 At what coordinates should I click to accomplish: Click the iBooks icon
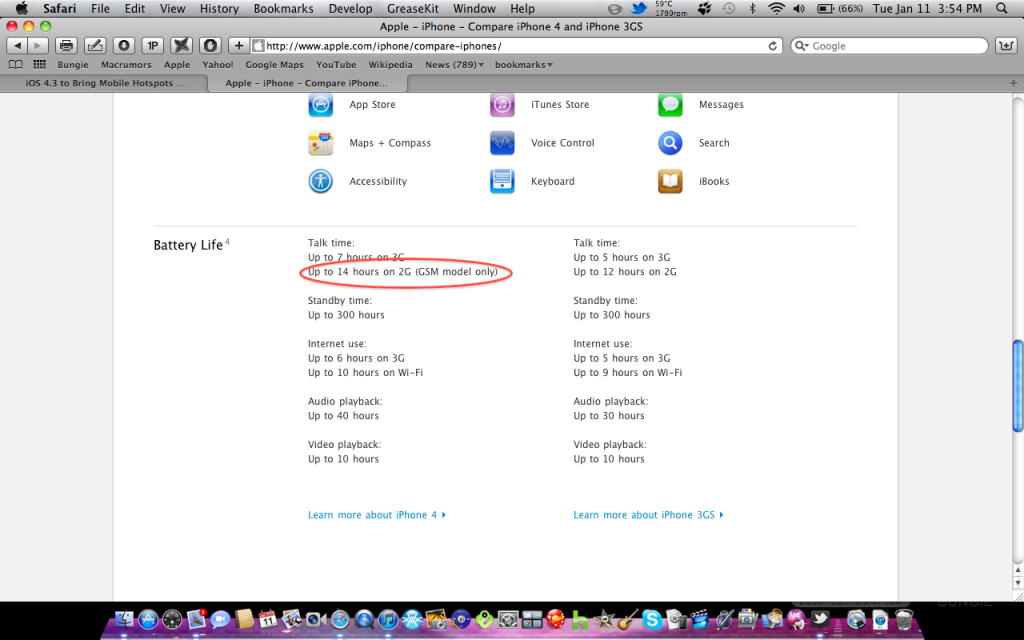click(x=670, y=182)
